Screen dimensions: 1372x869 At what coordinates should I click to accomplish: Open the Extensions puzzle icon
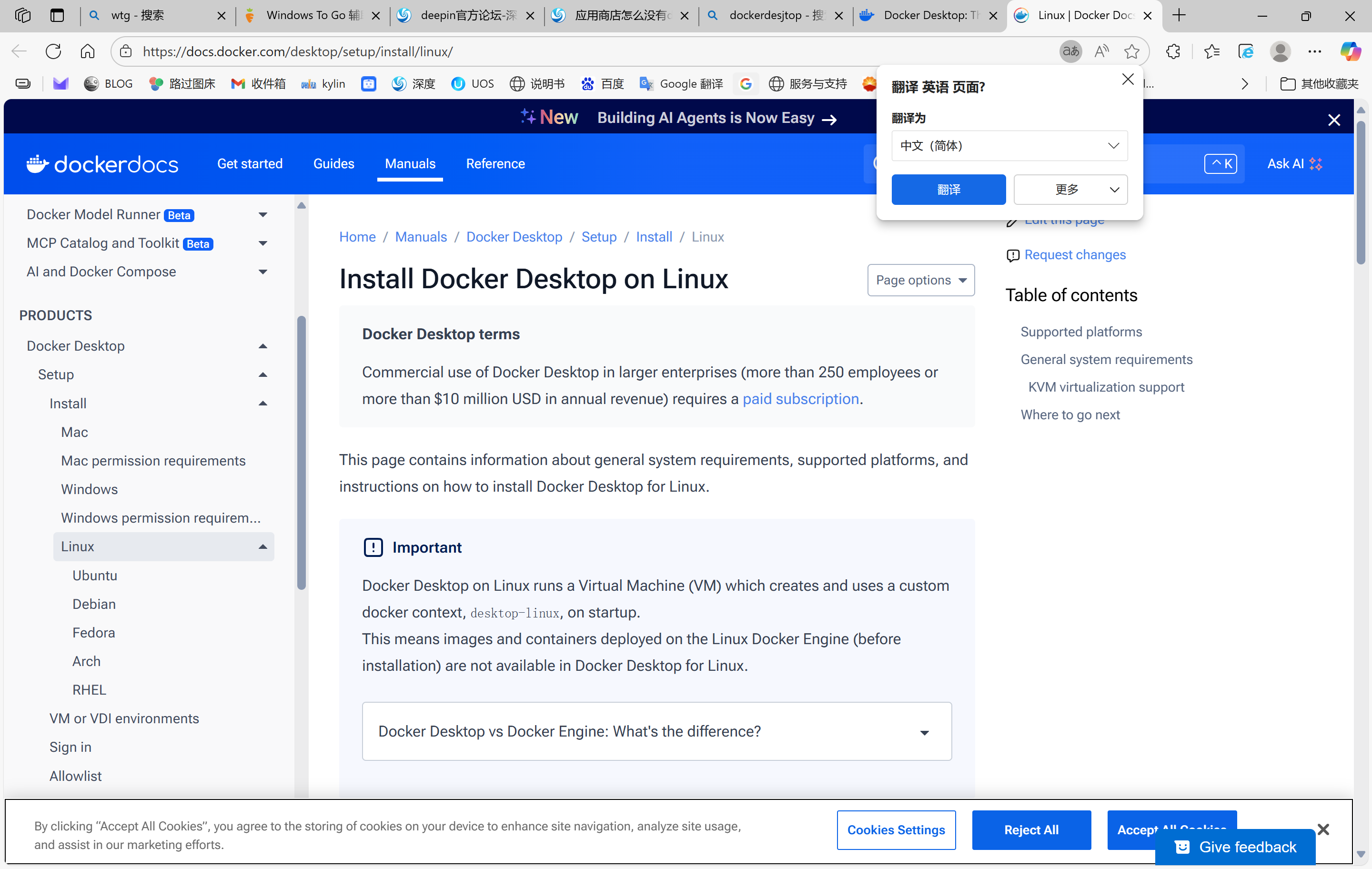tap(1172, 51)
